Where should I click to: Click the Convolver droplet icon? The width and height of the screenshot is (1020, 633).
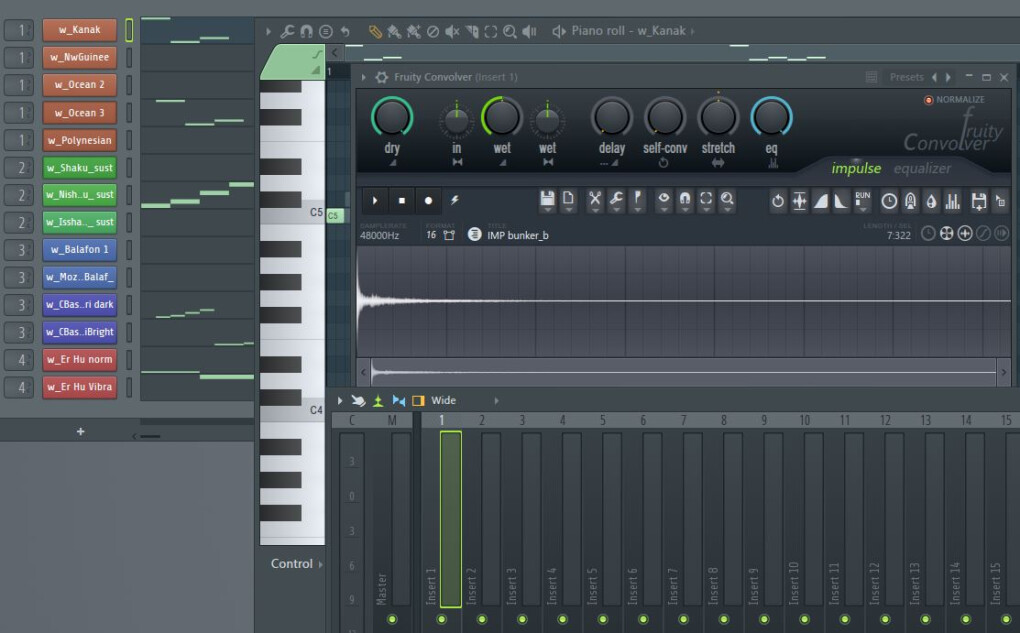932,201
